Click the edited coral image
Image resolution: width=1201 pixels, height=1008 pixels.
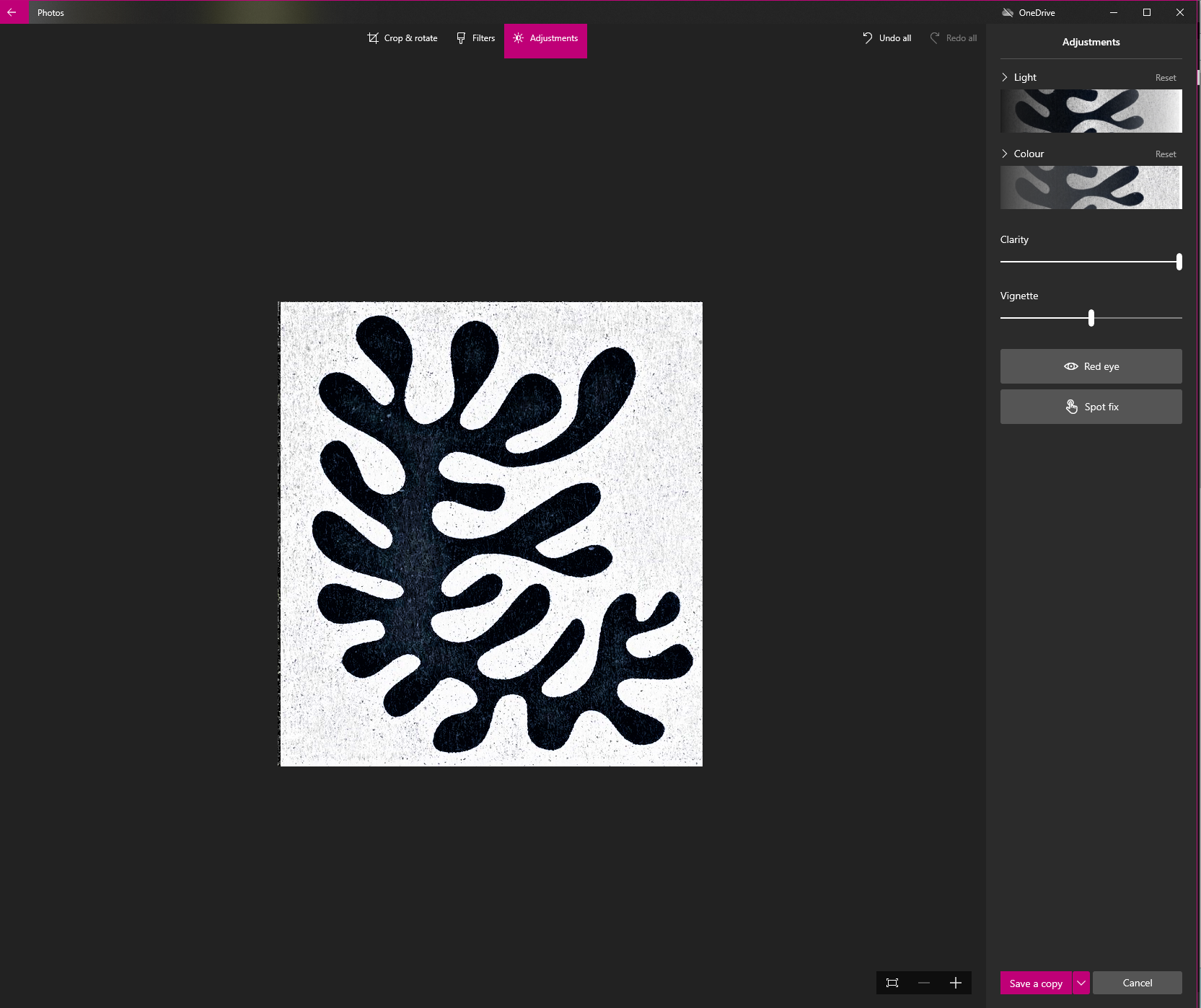pyautogui.click(x=490, y=534)
